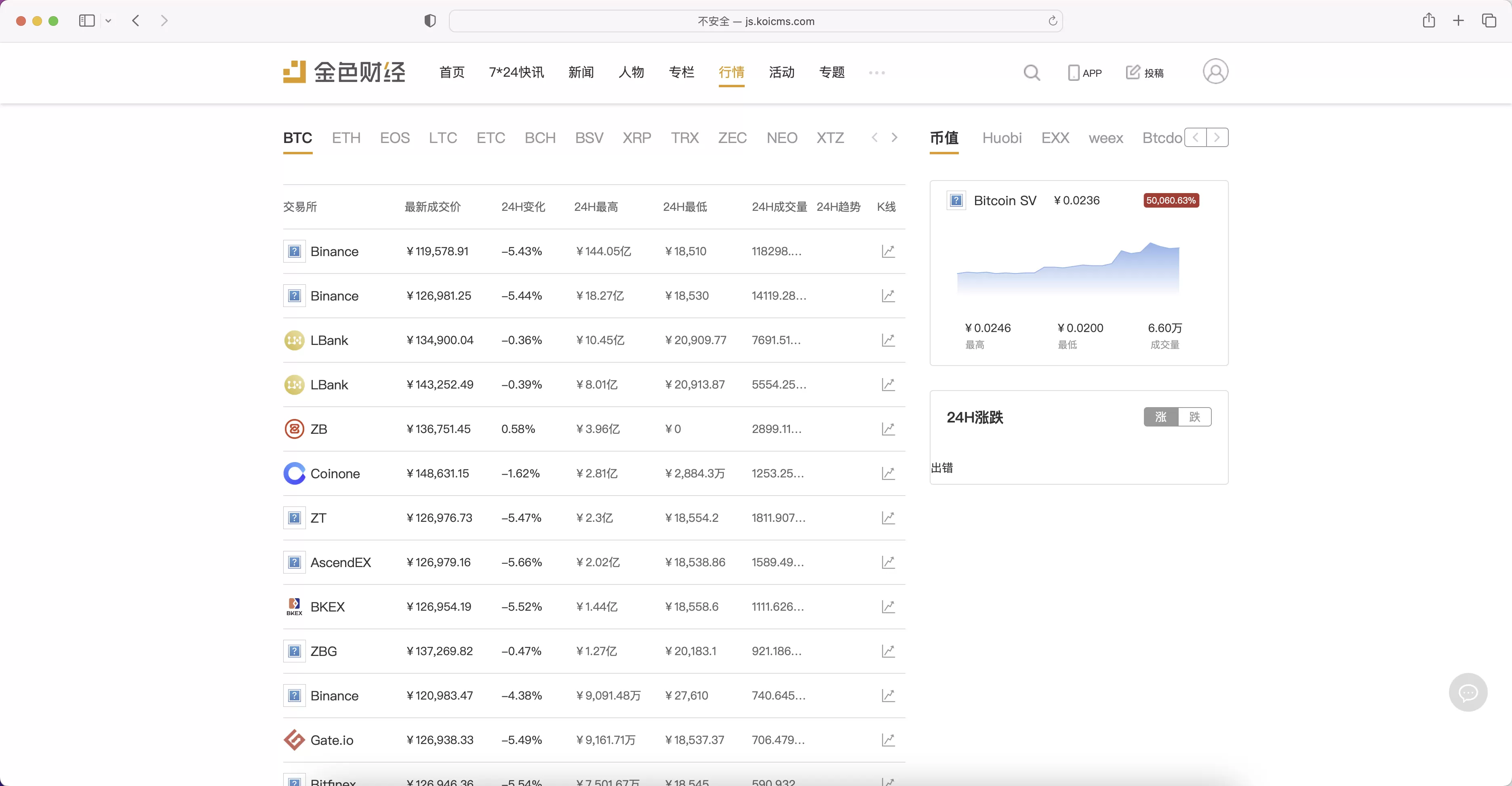Image resolution: width=1512 pixels, height=786 pixels.
Task: Show previous coins with left chevron
Action: pyautogui.click(x=874, y=137)
